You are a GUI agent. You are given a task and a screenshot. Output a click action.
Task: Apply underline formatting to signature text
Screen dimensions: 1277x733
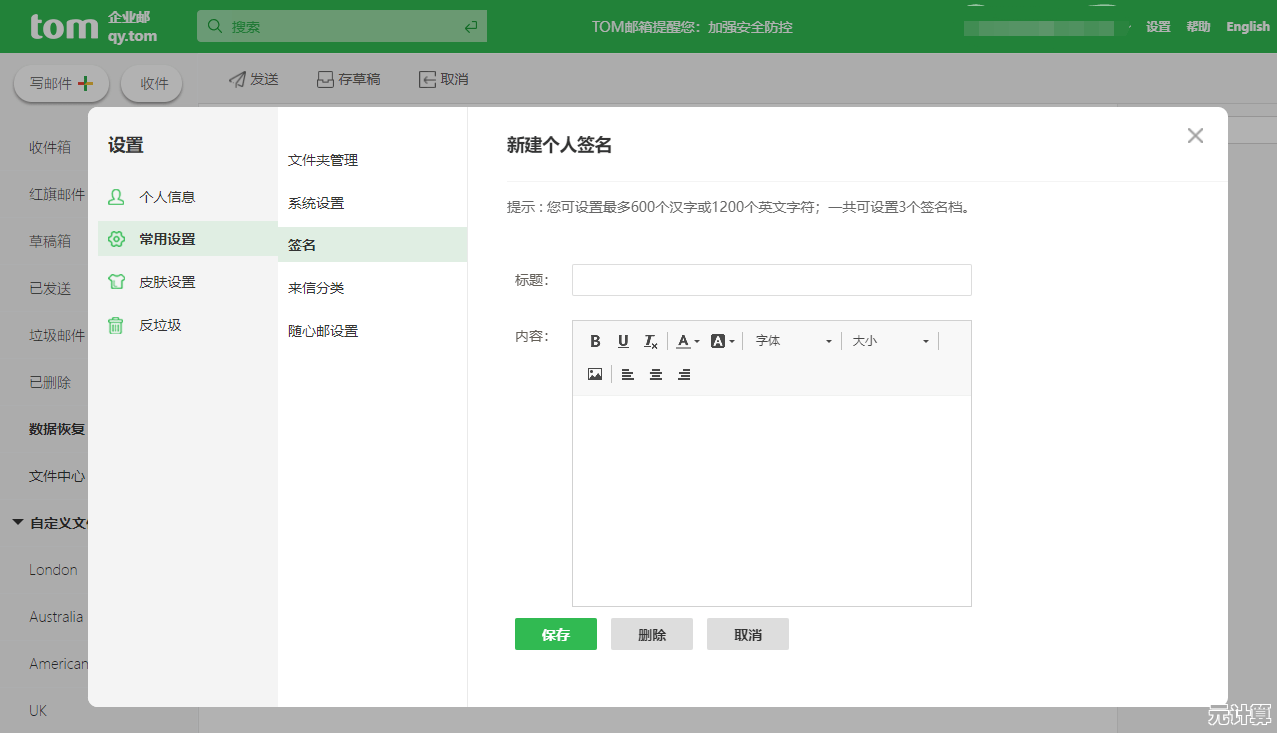pyautogui.click(x=623, y=340)
